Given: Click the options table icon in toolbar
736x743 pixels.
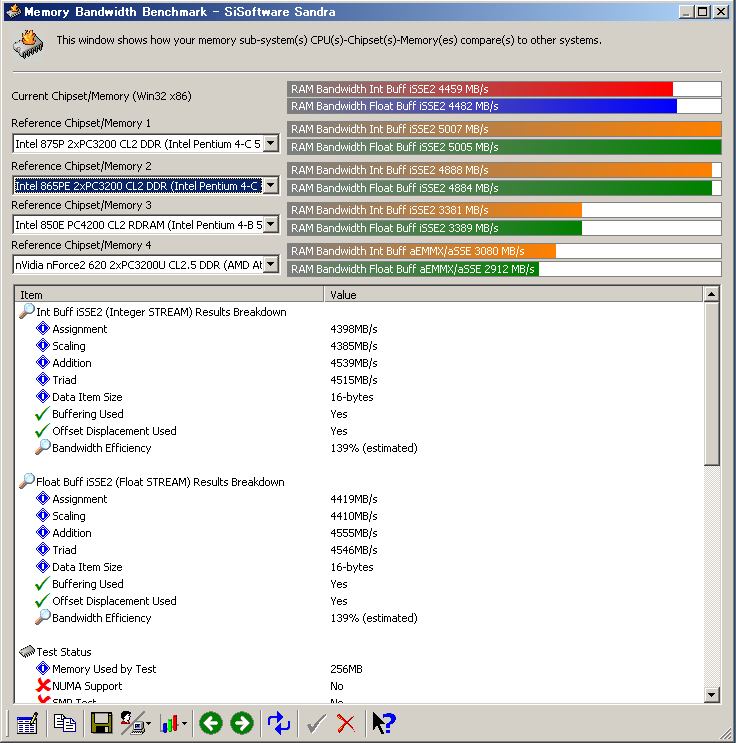Looking at the screenshot, I should click(x=26, y=723).
